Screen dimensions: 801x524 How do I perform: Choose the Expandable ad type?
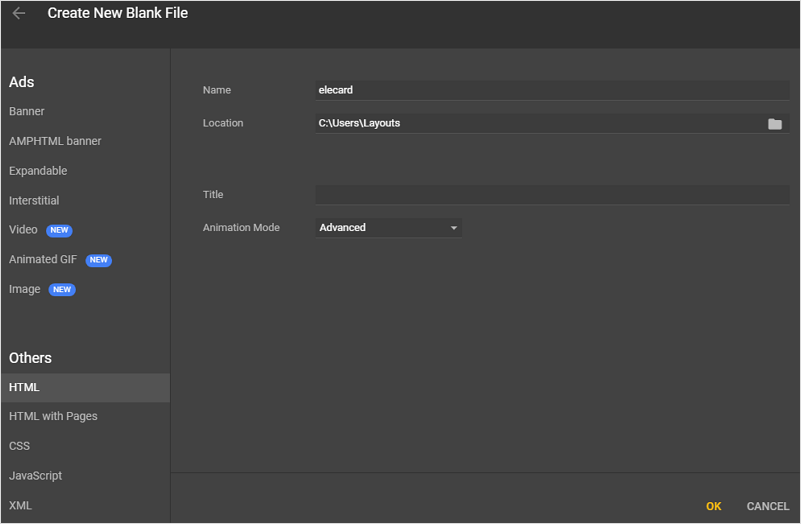pyautogui.click(x=38, y=171)
